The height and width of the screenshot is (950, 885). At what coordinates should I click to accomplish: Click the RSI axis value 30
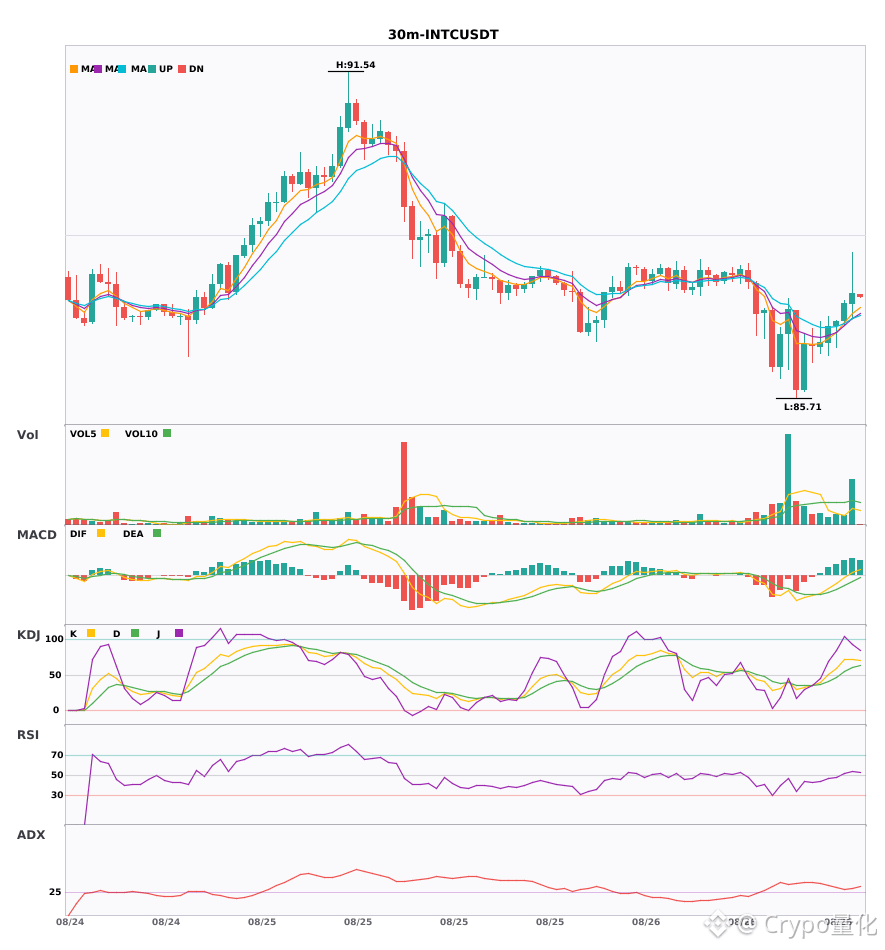tap(57, 795)
